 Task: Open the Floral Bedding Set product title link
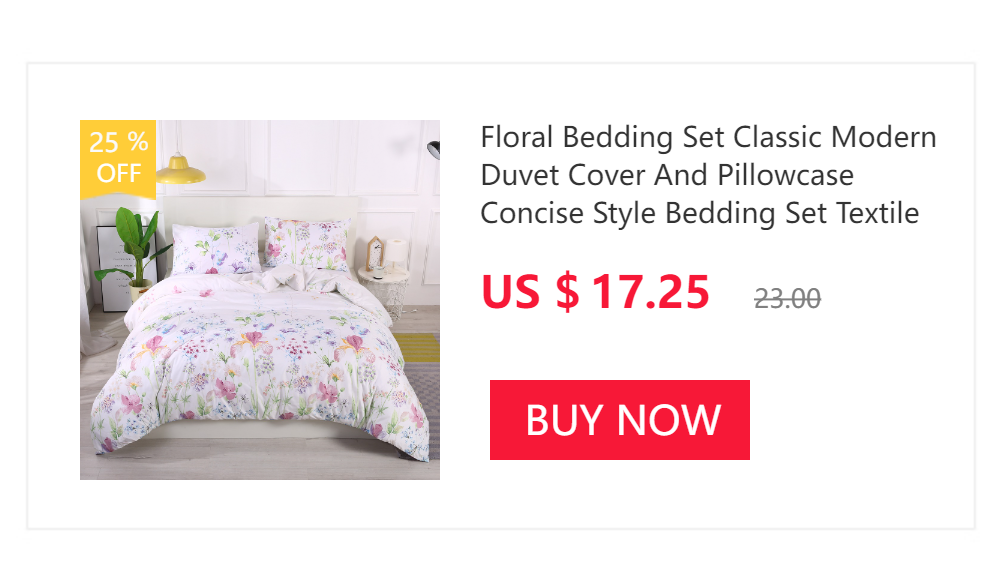click(708, 175)
